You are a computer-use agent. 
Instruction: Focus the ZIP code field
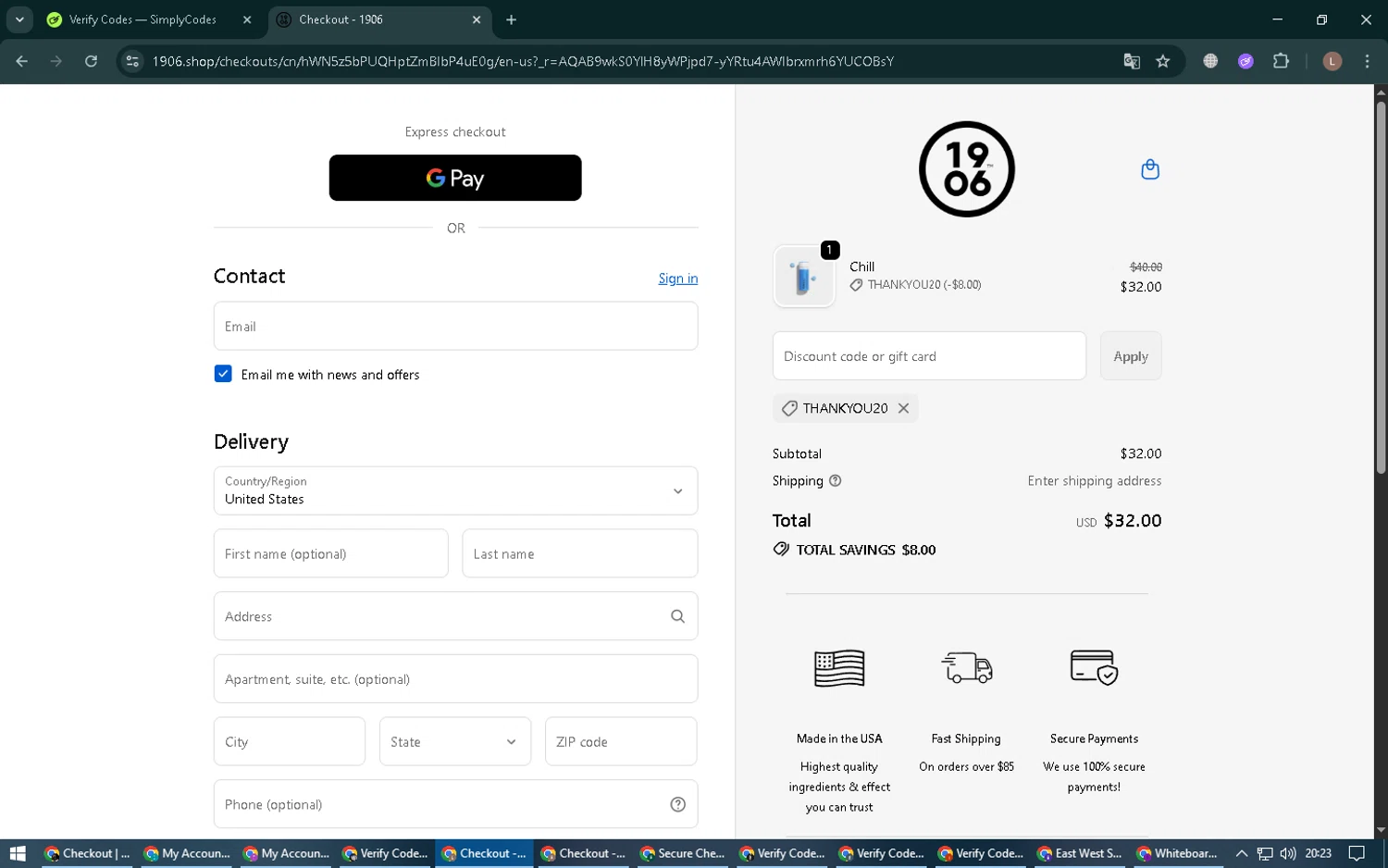click(621, 741)
